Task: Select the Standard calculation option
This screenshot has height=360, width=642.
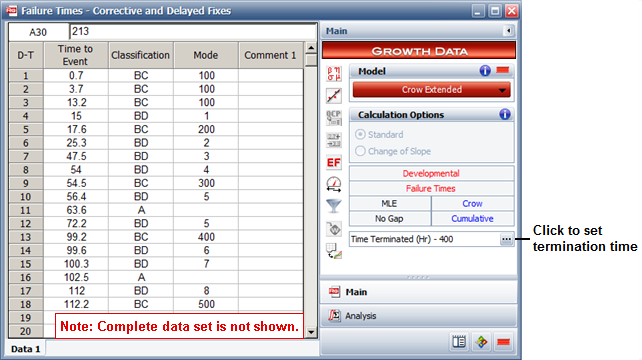Action: coord(360,134)
